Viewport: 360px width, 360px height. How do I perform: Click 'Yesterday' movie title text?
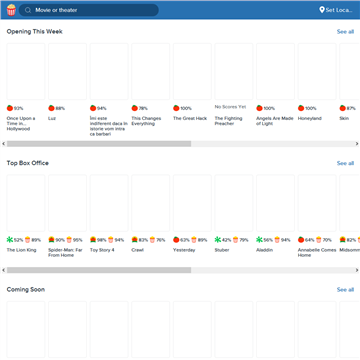pos(184,250)
